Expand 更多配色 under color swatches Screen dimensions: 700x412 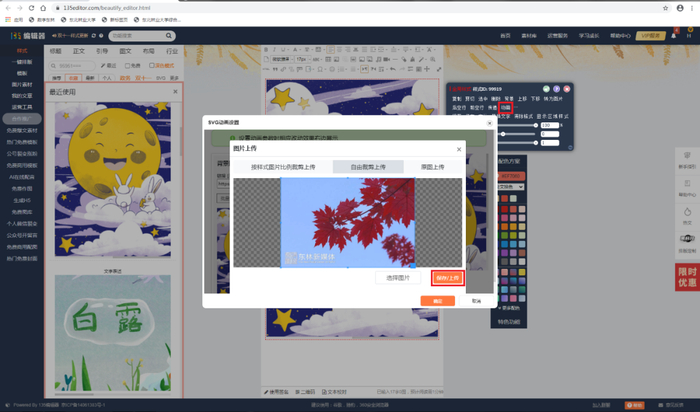click(509, 308)
